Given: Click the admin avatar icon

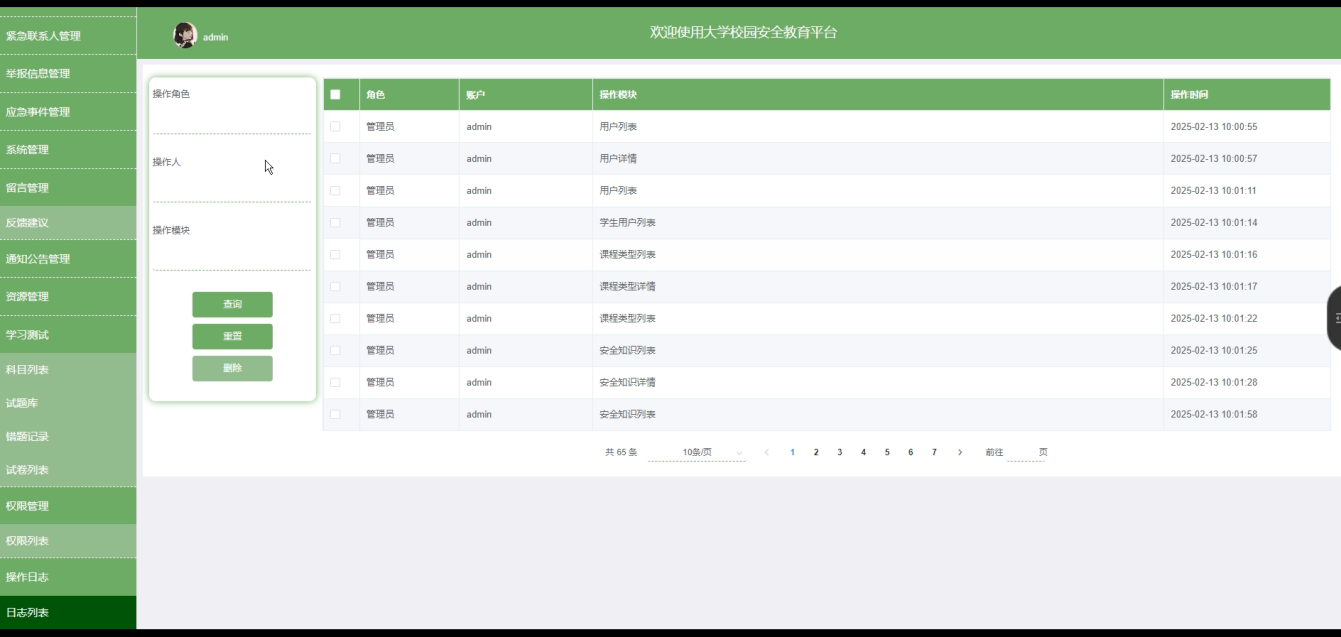Looking at the screenshot, I should pos(185,35).
